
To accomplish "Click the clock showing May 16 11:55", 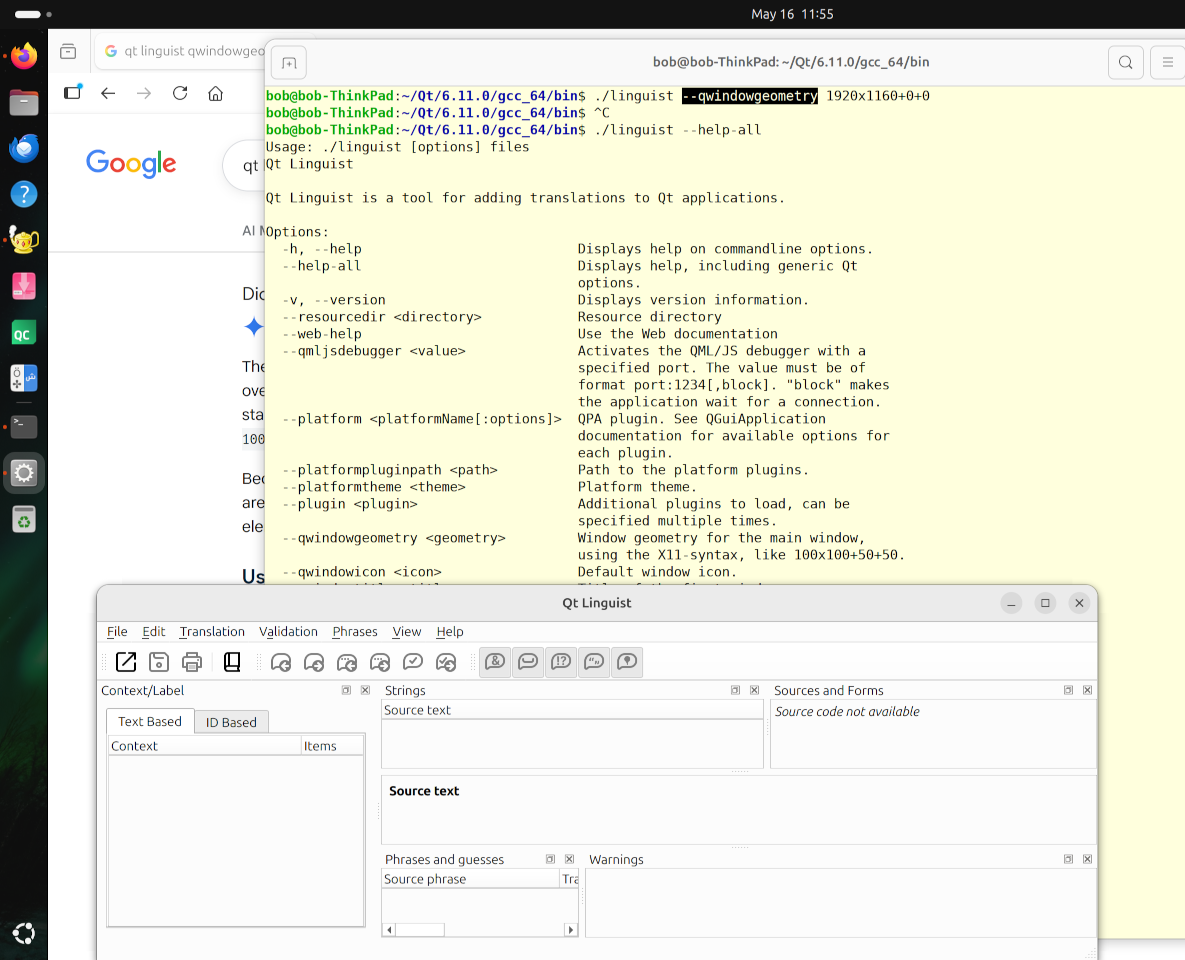I will [792, 14].
